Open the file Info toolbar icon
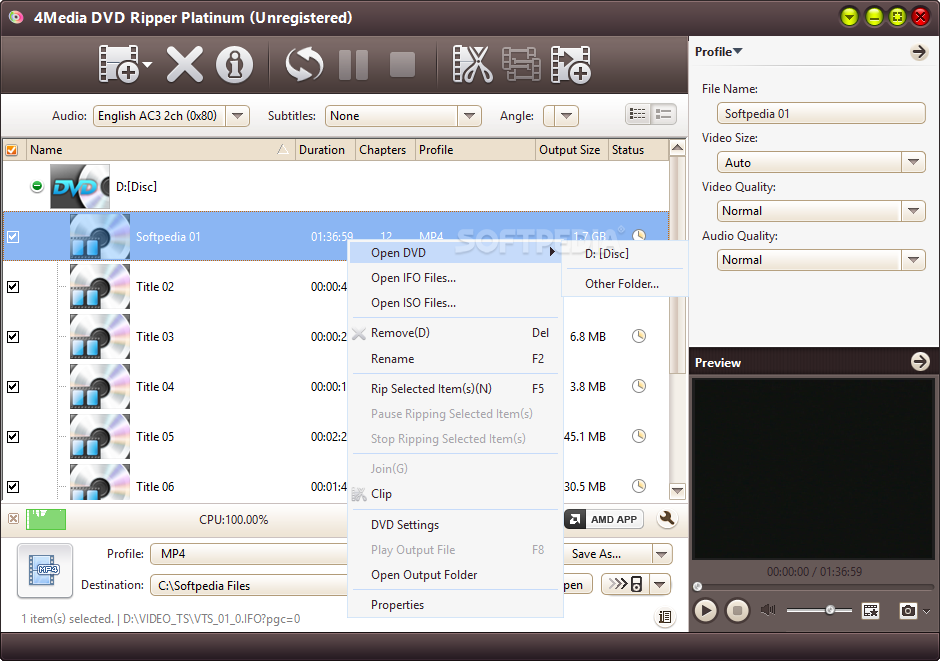The height and width of the screenshot is (661, 940). [x=234, y=64]
